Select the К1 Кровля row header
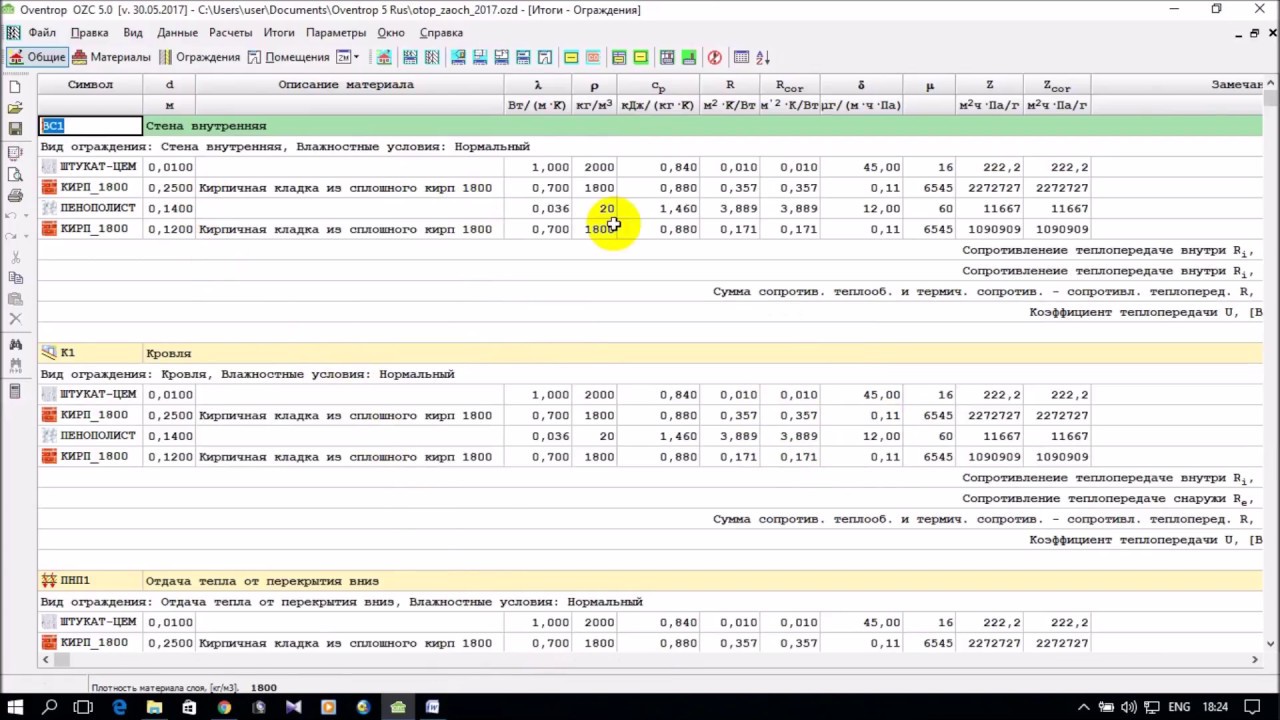The height and width of the screenshot is (720, 1280). (650, 353)
